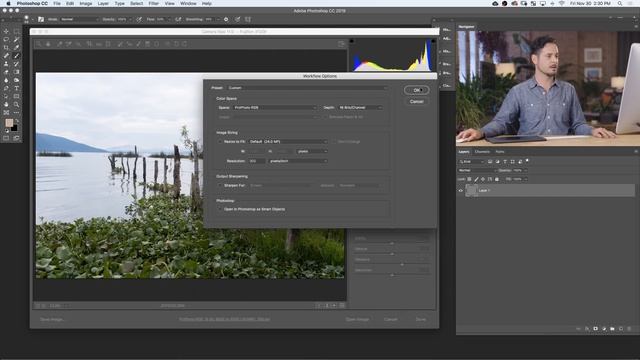Image resolution: width=640 pixels, height=360 pixels.
Task: Lock all icon in Layers panel
Action: (x=497, y=179)
